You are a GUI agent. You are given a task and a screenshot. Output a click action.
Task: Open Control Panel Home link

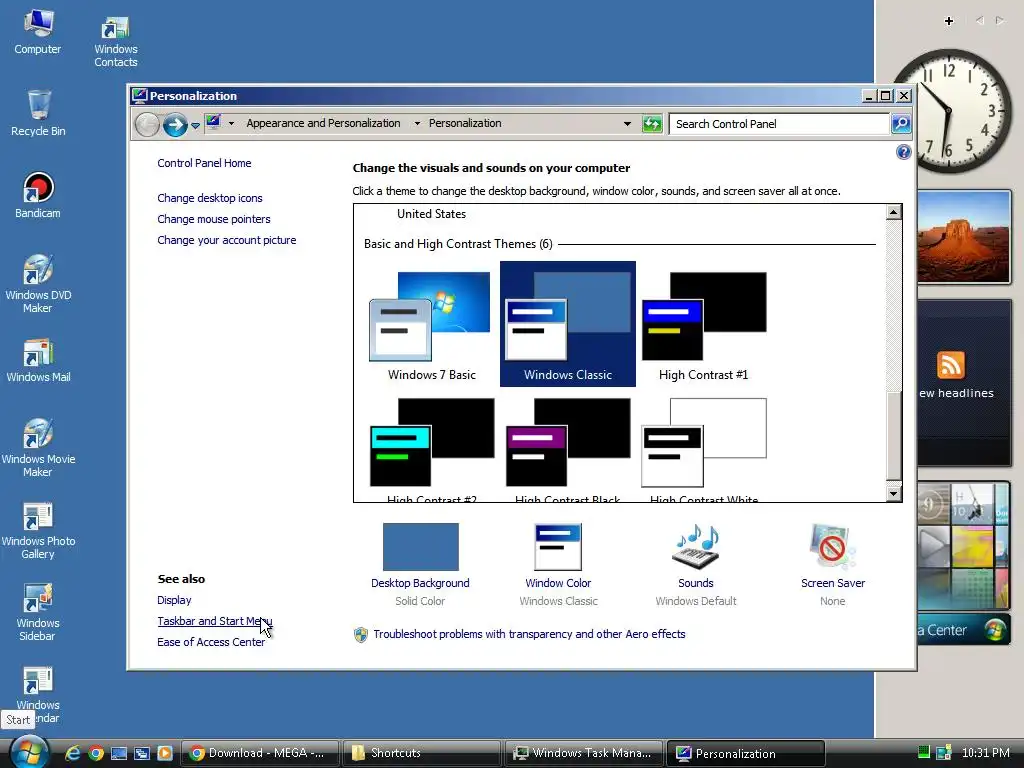pyautogui.click(x=204, y=163)
